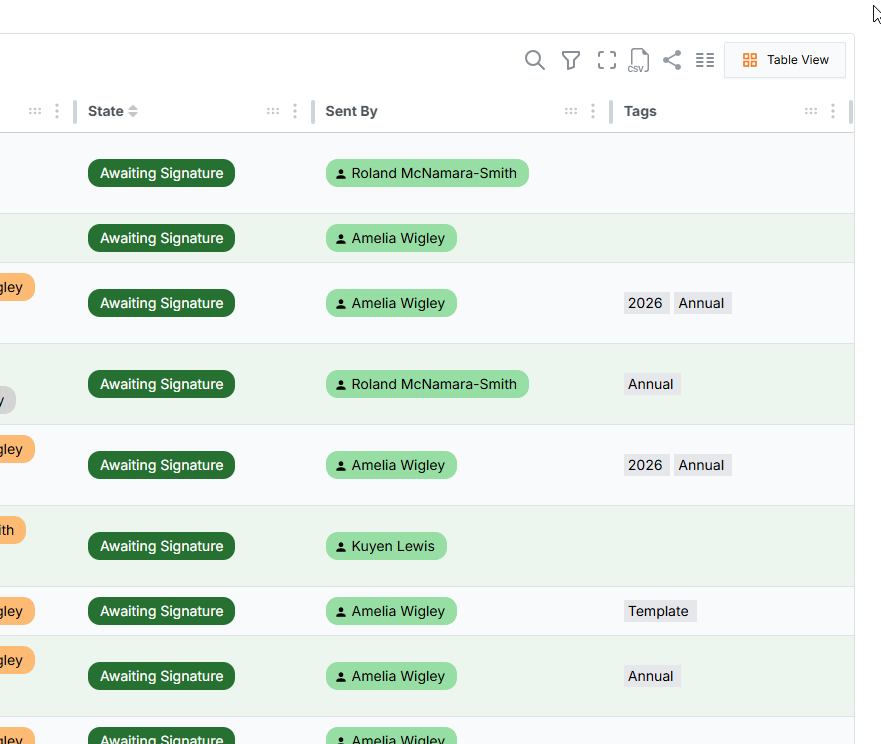Click the Kuyen Lewis sender chip
Screen dimensions: 881x744
386,546
